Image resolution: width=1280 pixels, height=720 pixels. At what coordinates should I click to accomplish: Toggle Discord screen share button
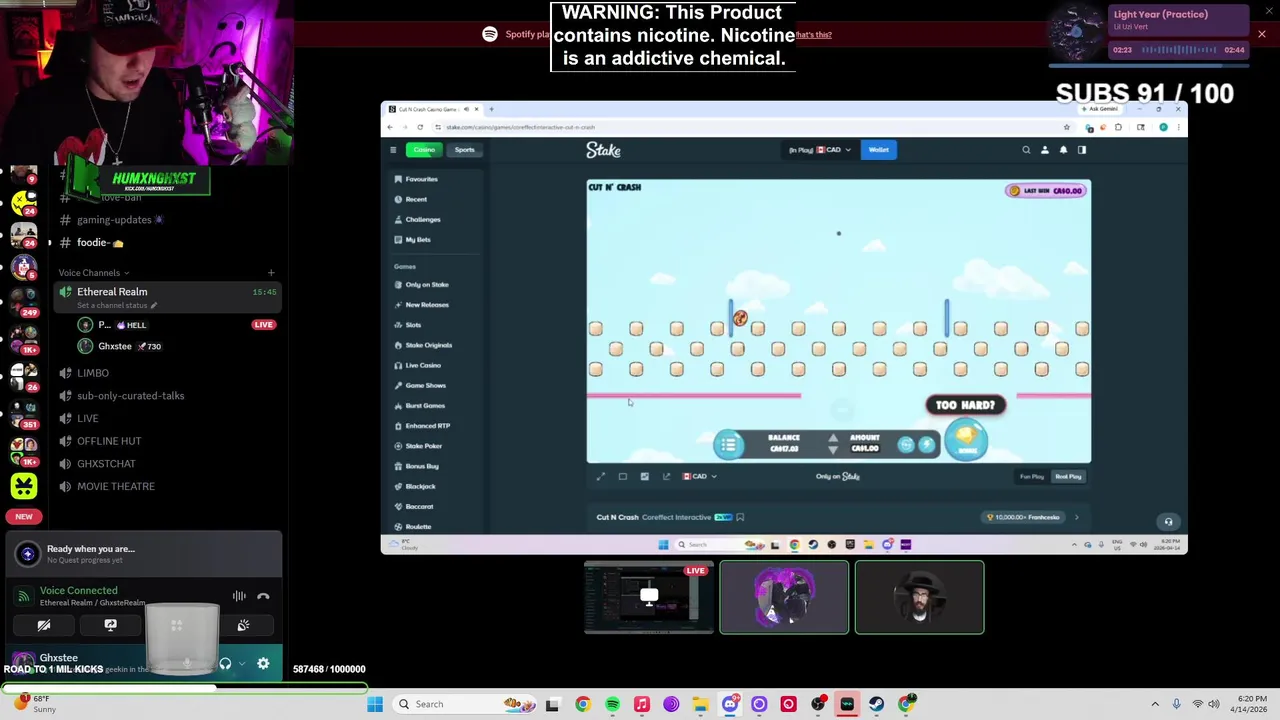(110, 625)
